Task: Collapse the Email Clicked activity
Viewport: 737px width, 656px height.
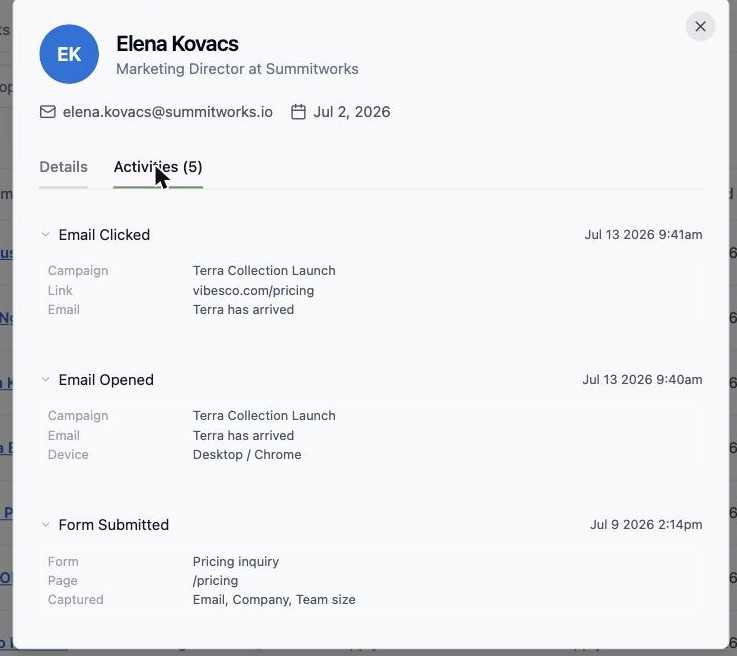Action: pyautogui.click(x=46, y=234)
